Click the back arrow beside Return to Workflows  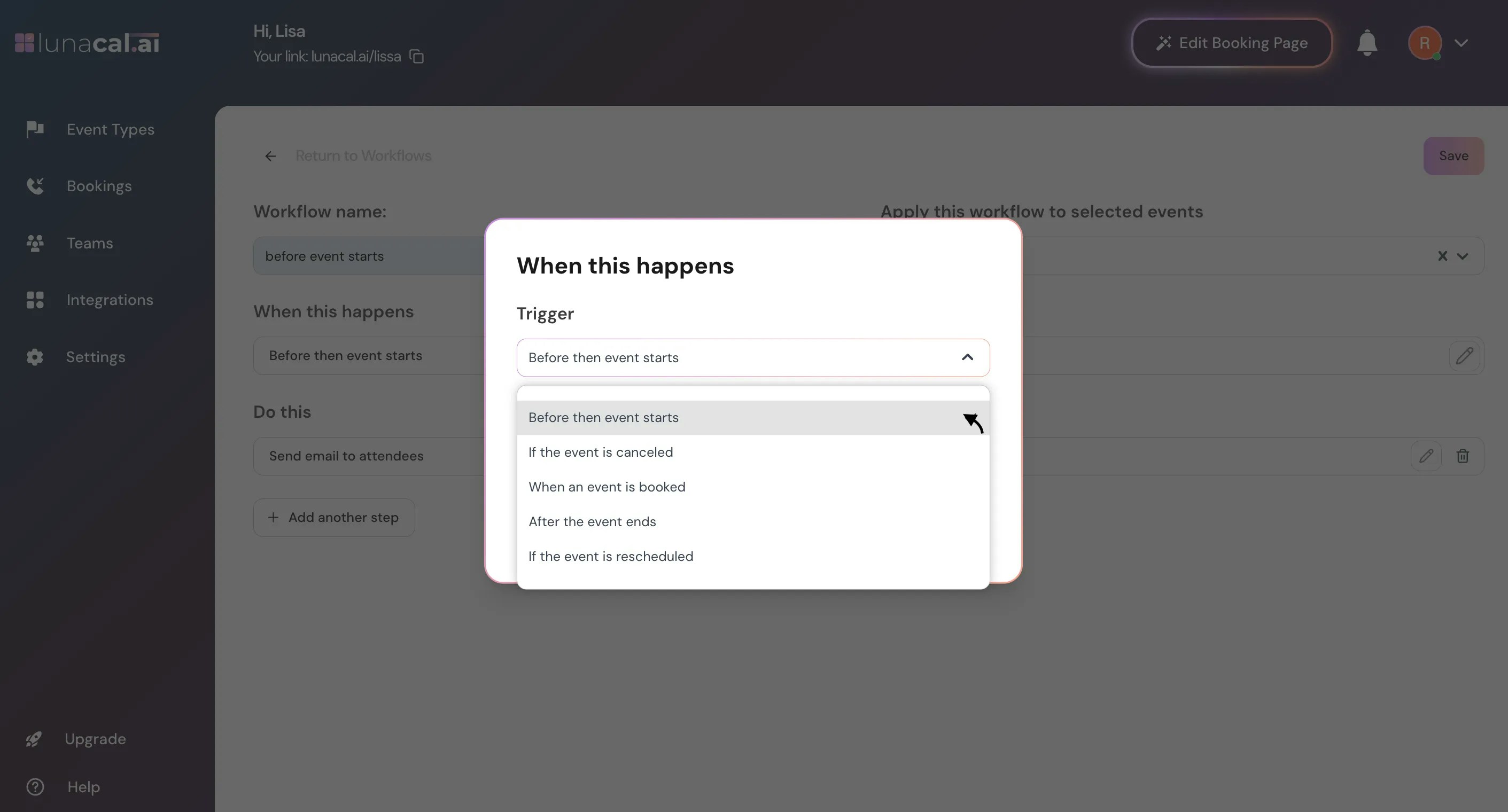[x=270, y=157]
